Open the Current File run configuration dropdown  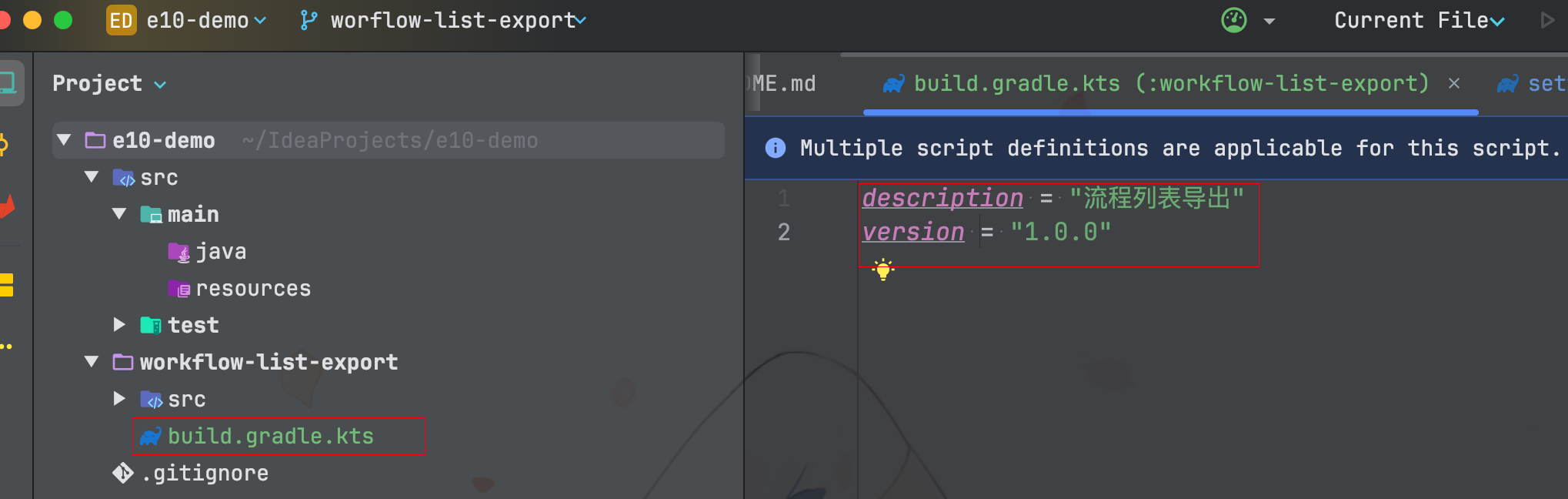pos(1418,20)
